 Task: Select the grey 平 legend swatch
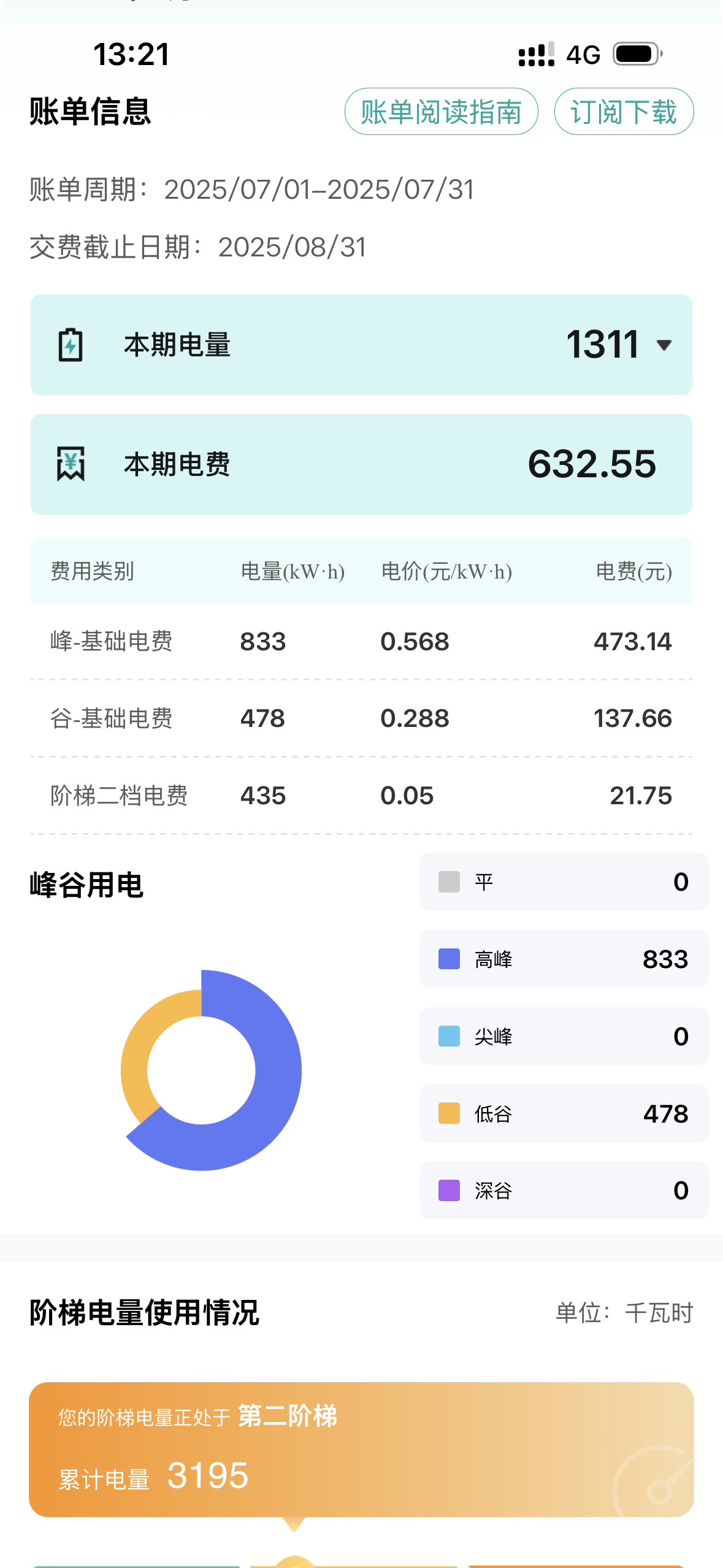click(x=449, y=882)
